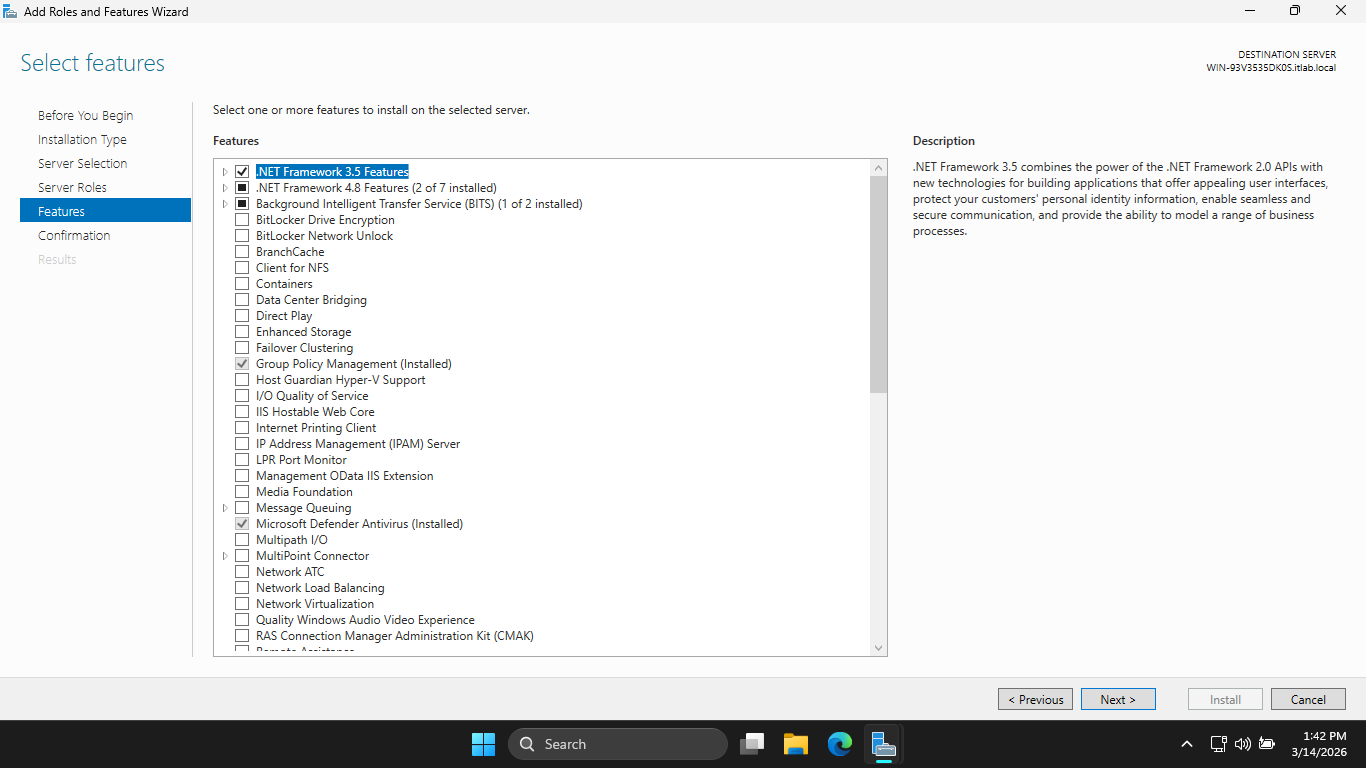Expand the Message Queuing tree node
Viewport: 1366px width, 768px height.
(225, 508)
